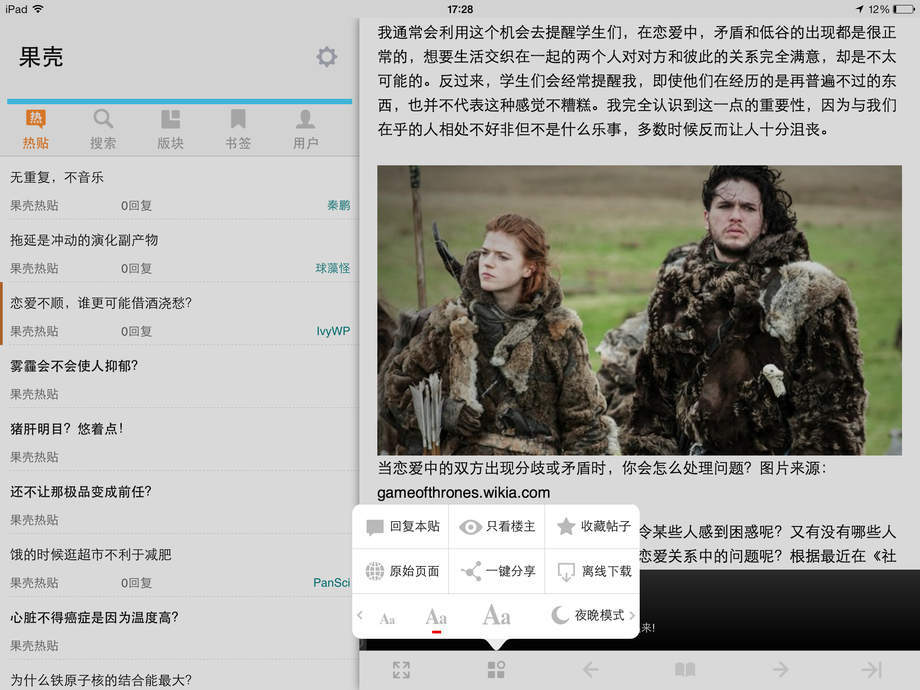Select 一键分享 share option
This screenshot has width=920, height=690.
[x=496, y=572]
